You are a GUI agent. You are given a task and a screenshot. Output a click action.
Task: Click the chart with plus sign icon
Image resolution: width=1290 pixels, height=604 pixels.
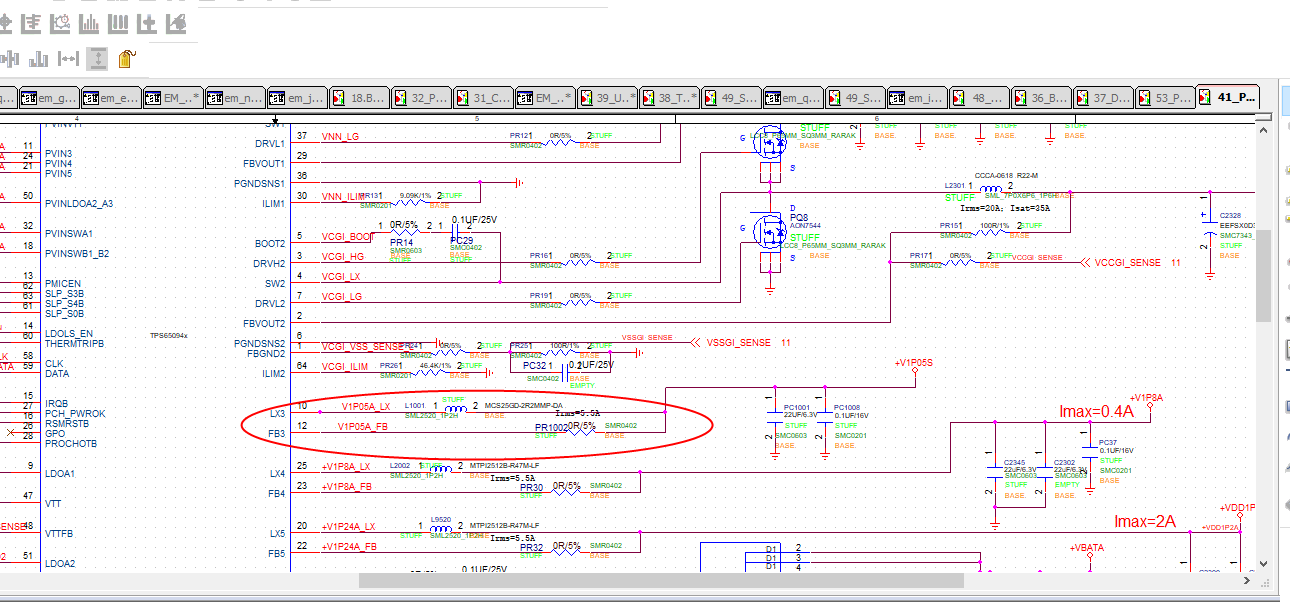(x=148, y=23)
